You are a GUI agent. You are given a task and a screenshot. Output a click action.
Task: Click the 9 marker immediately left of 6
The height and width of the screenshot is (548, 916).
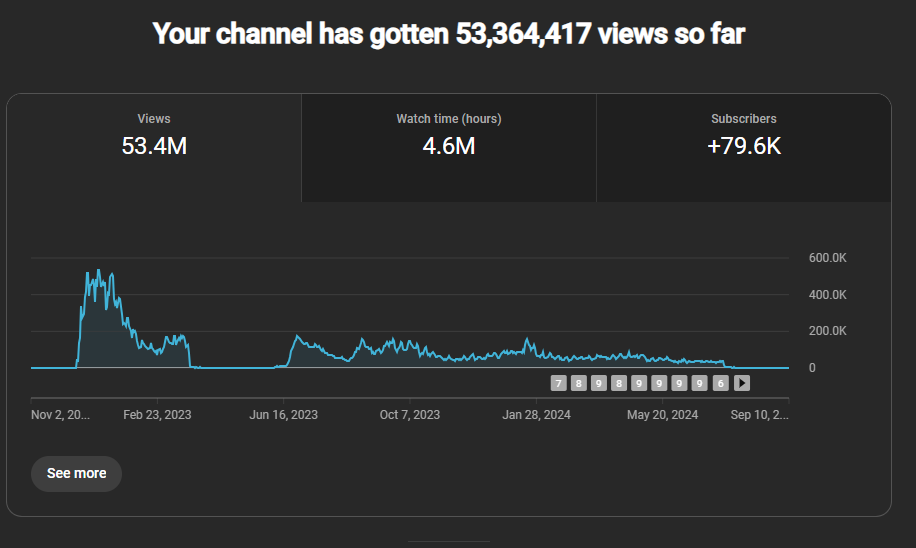pyautogui.click(x=699, y=383)
